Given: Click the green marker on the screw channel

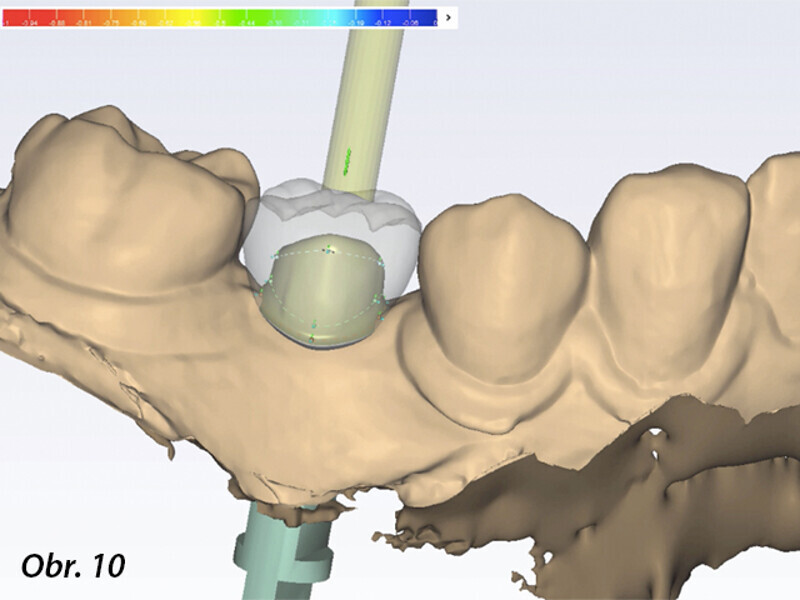Looking at the screenshot, I should (x=349, y=160).
